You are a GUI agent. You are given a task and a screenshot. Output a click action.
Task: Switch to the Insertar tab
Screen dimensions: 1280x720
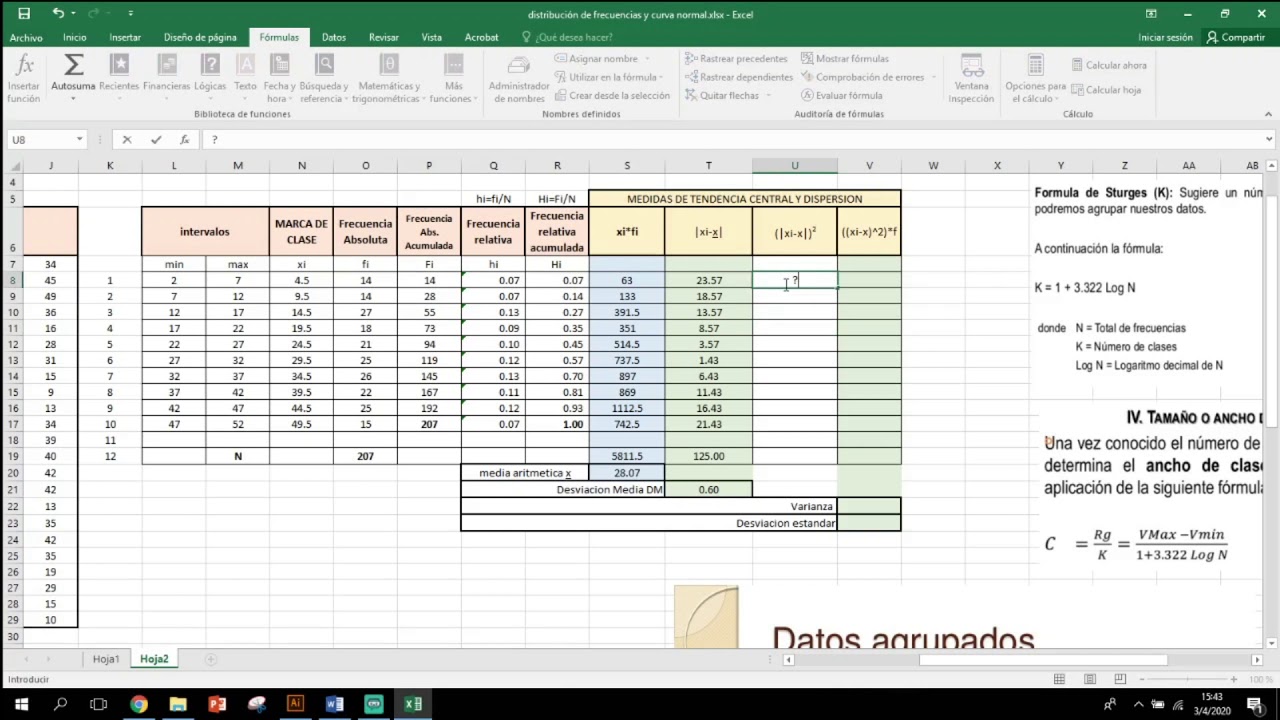125,37
